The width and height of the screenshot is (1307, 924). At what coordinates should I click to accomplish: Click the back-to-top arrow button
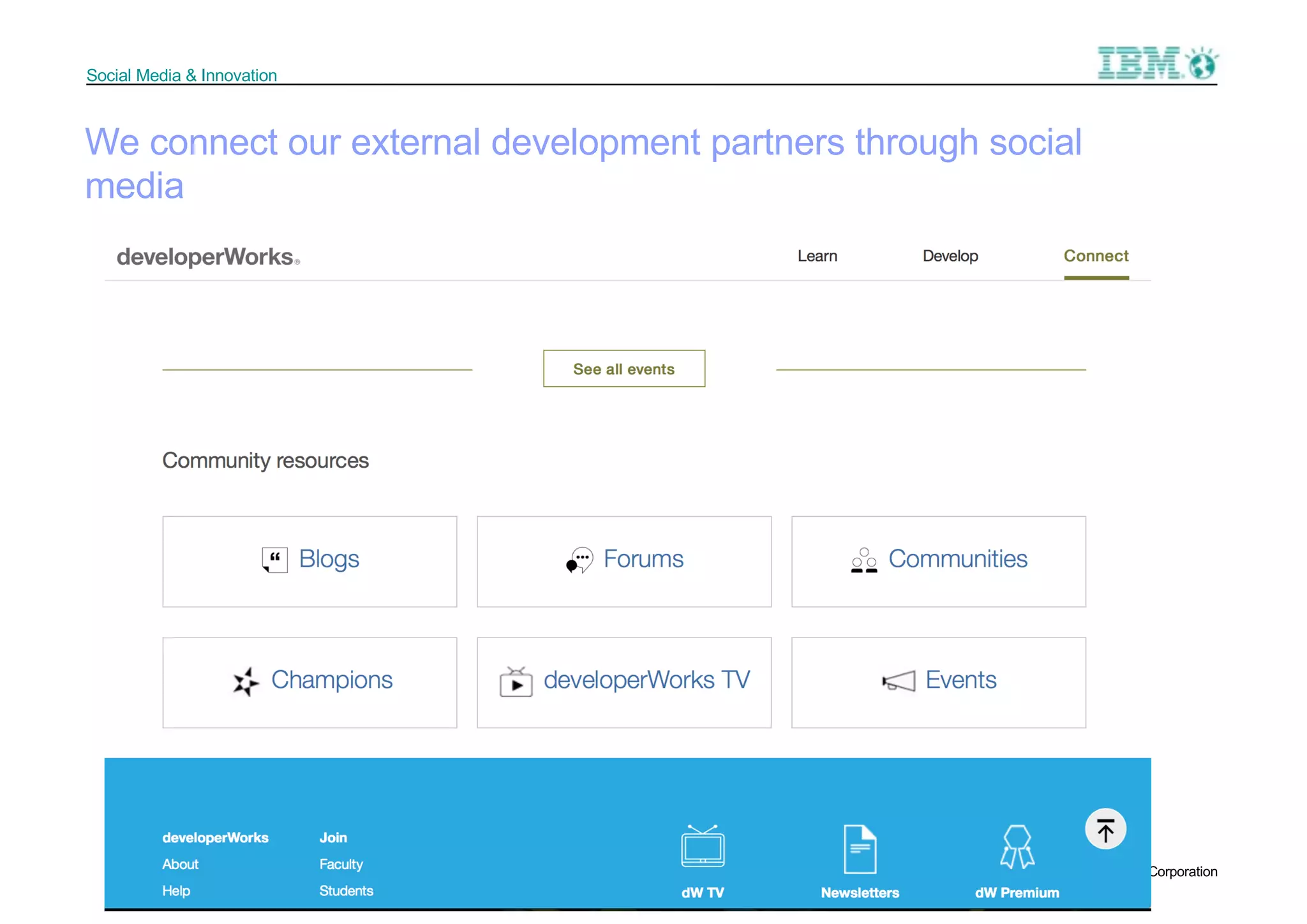click(1105, 829)
